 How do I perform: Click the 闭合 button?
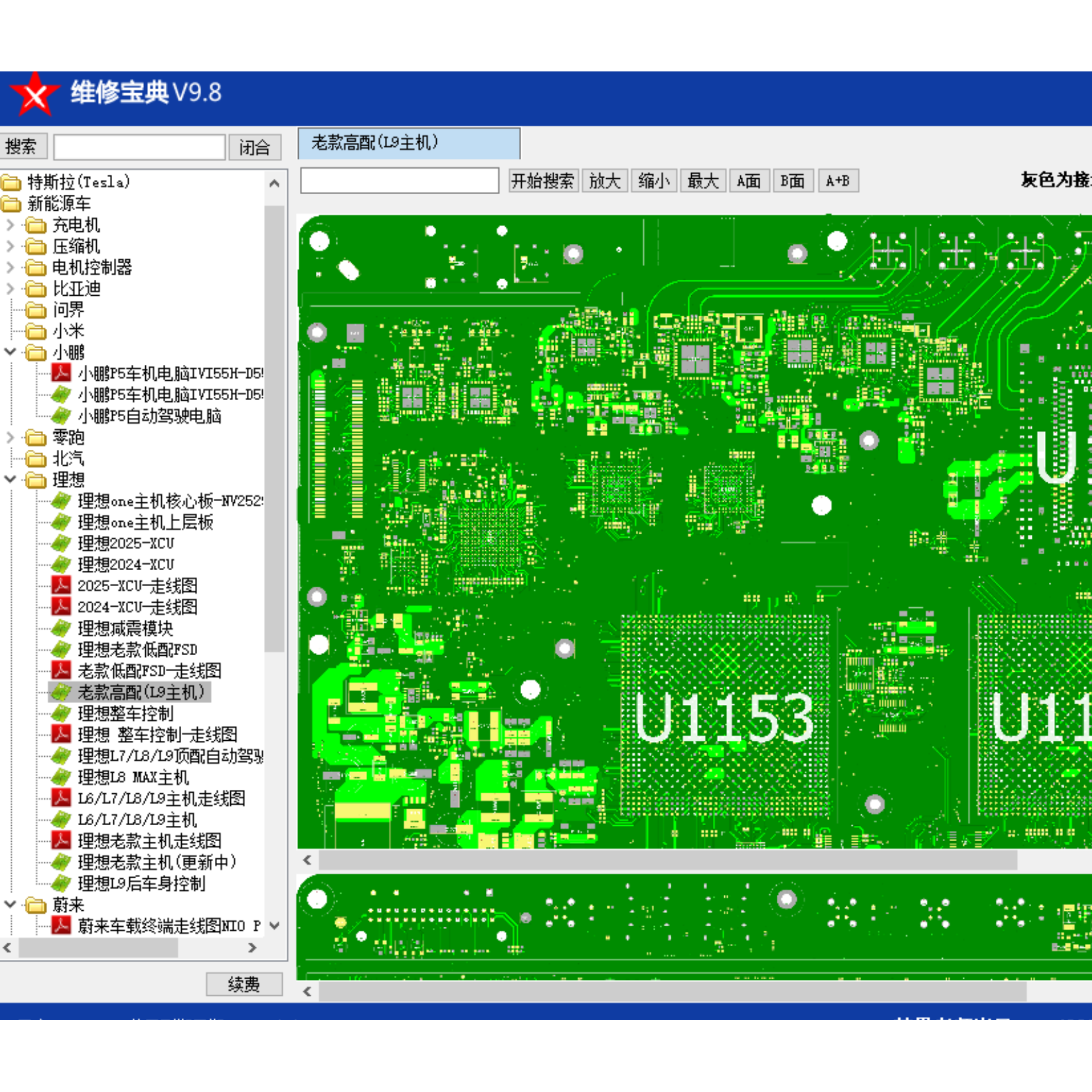(255, 148)
